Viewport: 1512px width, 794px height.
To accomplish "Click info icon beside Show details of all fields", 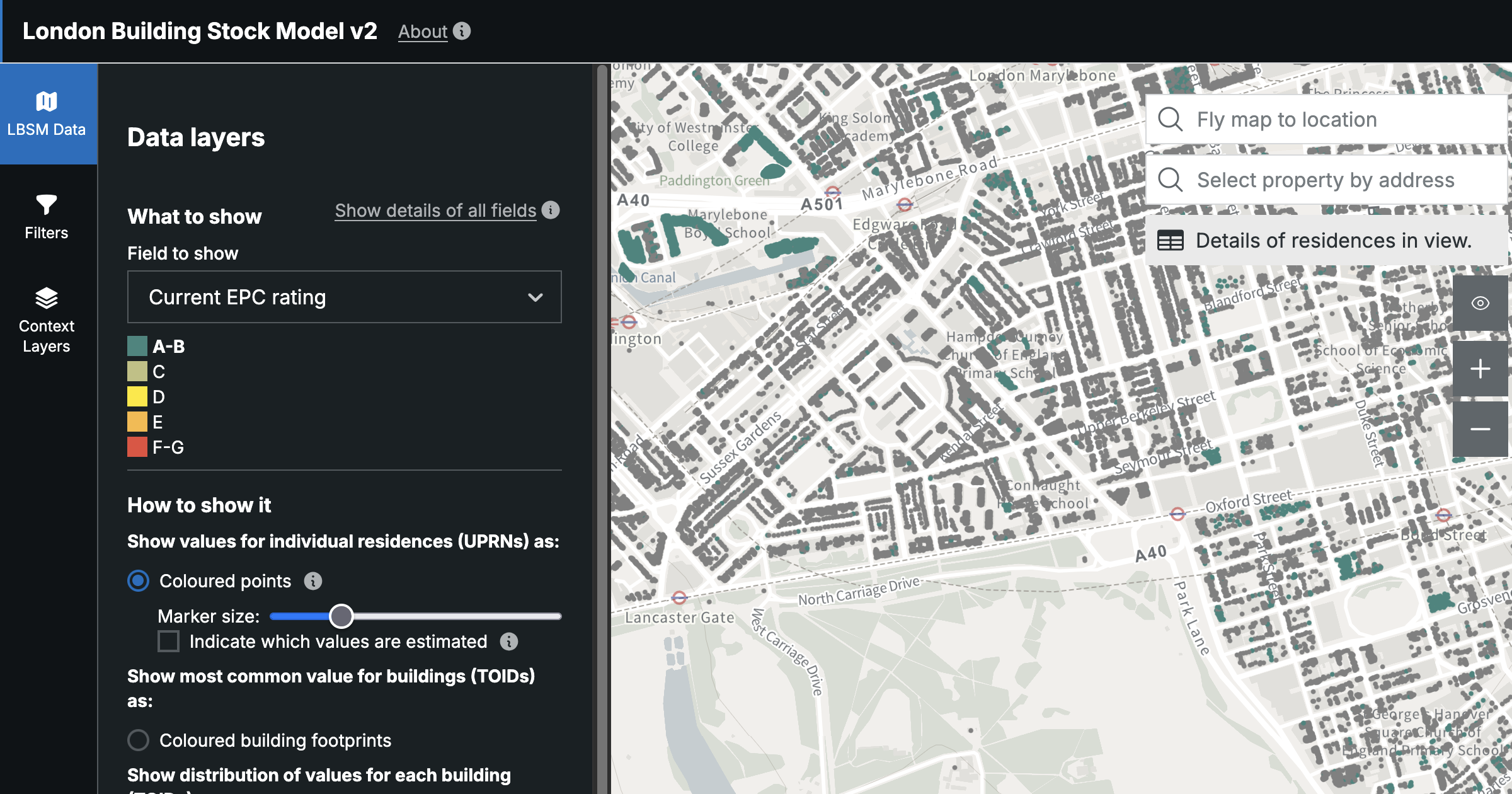I will pos(551,210).
